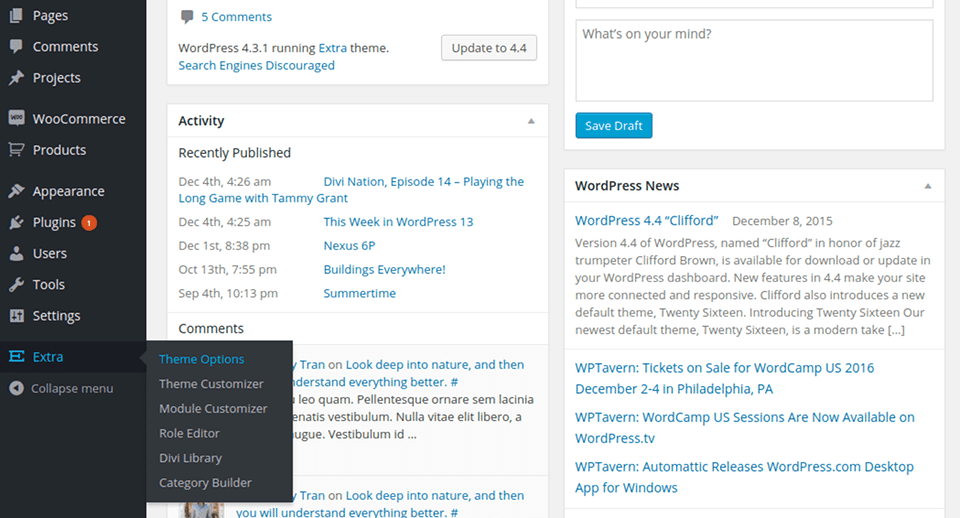Open Theme Options in Extra submenu
This screenshot has width=960, height=518.
201,359
